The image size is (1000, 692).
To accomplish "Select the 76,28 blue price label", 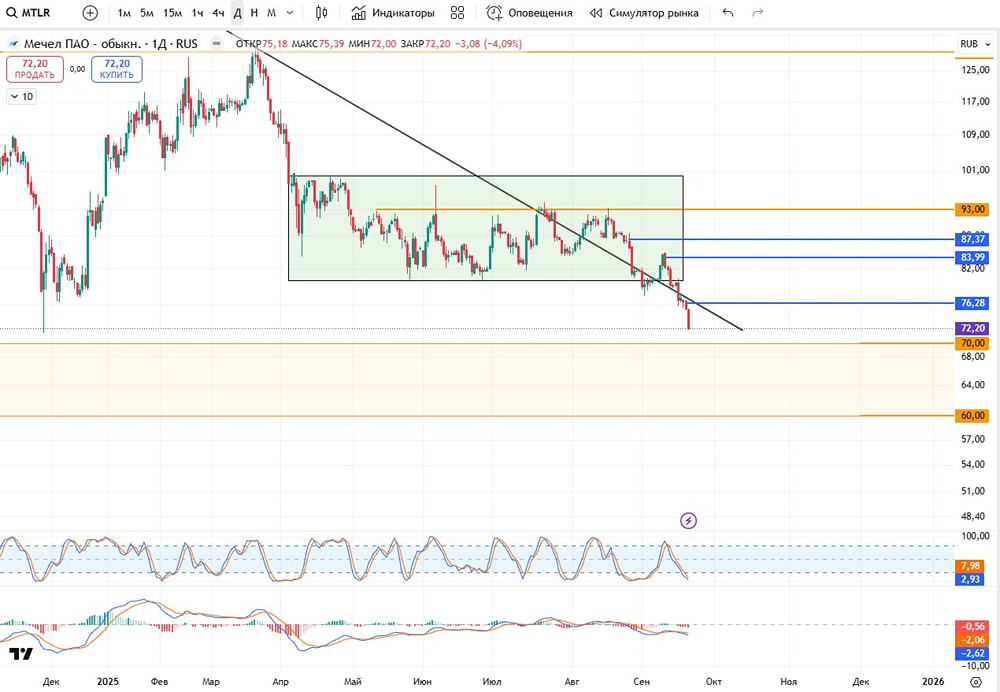I will pyautogui.click(x=972, y=304).
